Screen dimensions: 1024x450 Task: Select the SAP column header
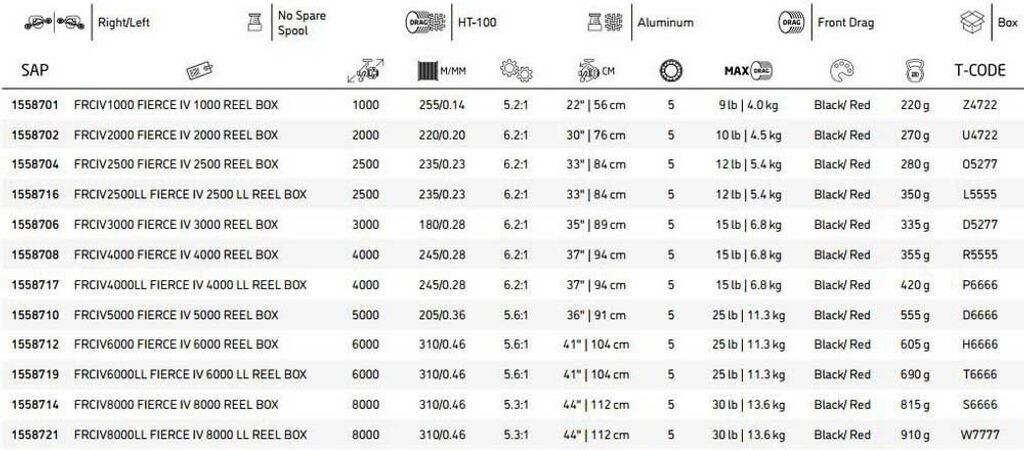(x=35, y=71)
